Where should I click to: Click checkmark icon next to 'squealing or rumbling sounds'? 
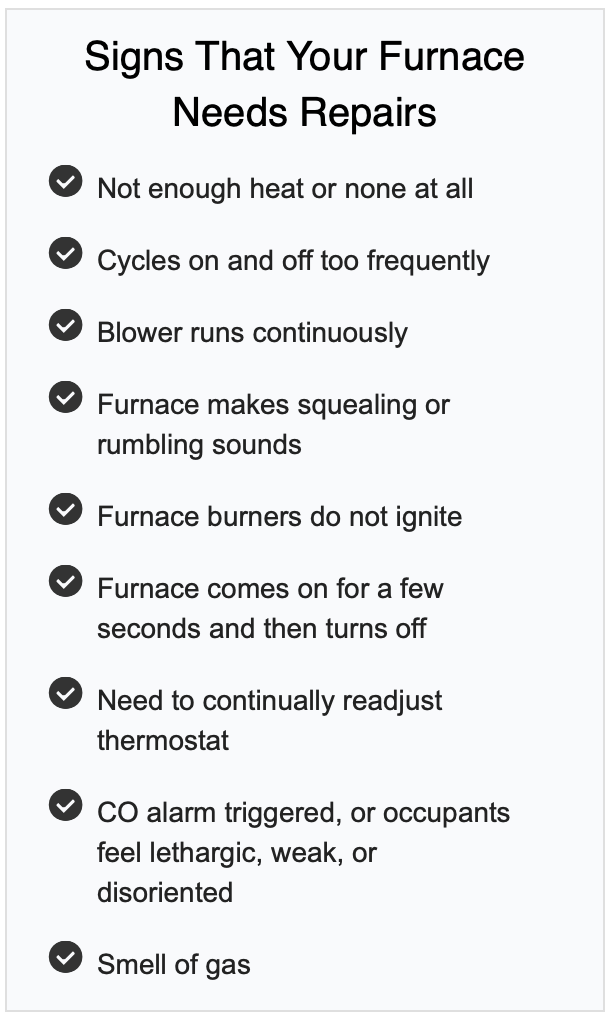click(65, 397)
